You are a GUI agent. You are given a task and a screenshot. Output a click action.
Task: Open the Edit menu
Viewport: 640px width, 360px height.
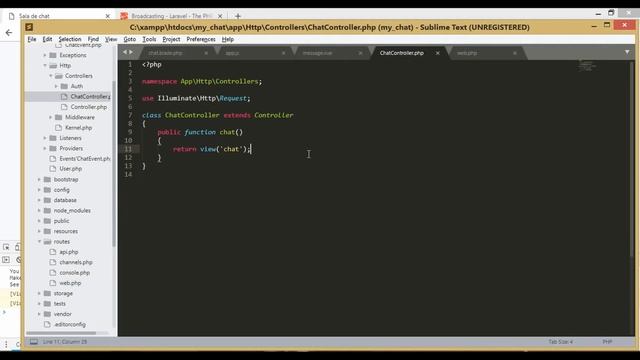click(47, 39)
